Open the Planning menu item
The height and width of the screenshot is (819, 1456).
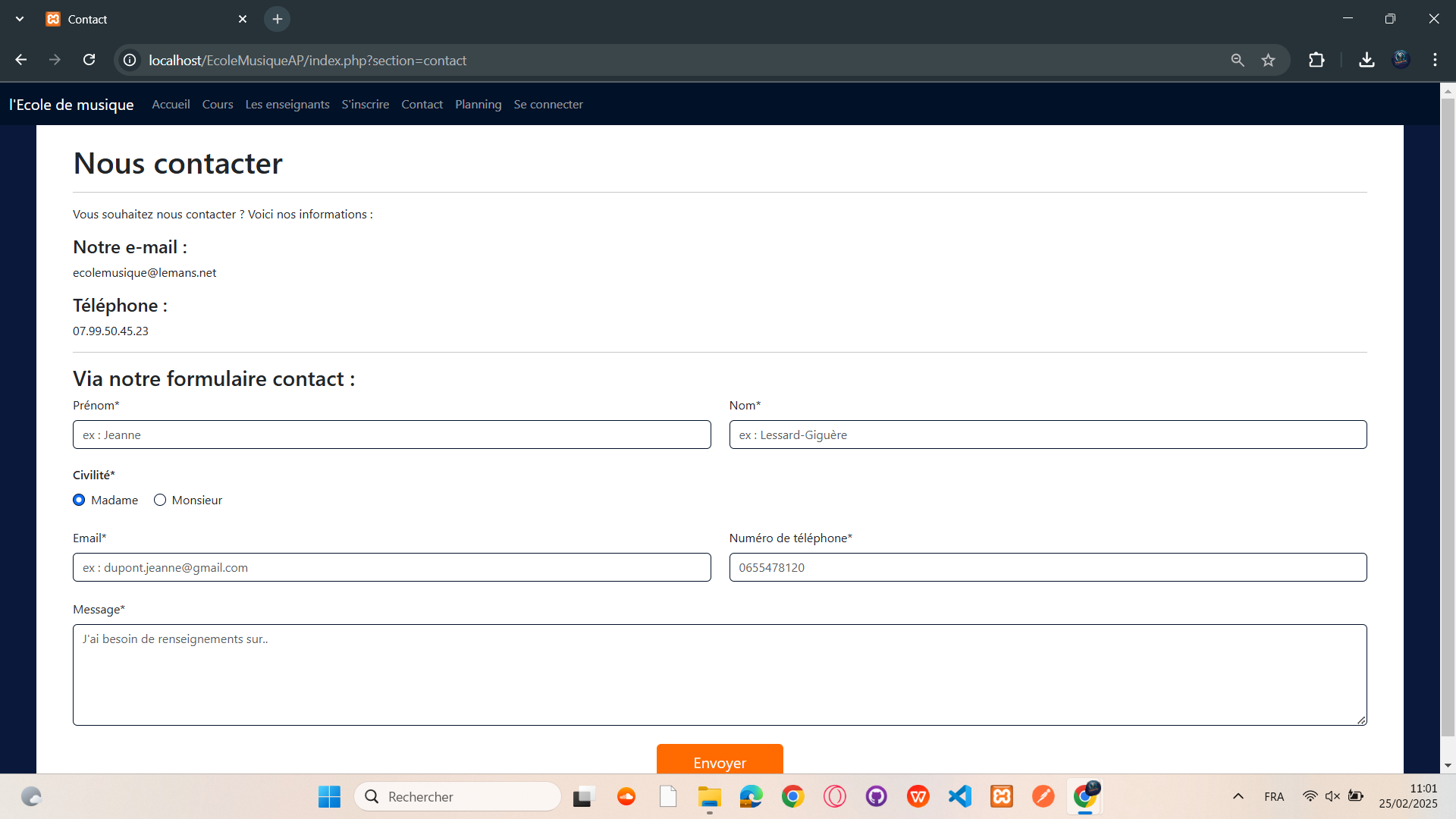tap(478, 105)
